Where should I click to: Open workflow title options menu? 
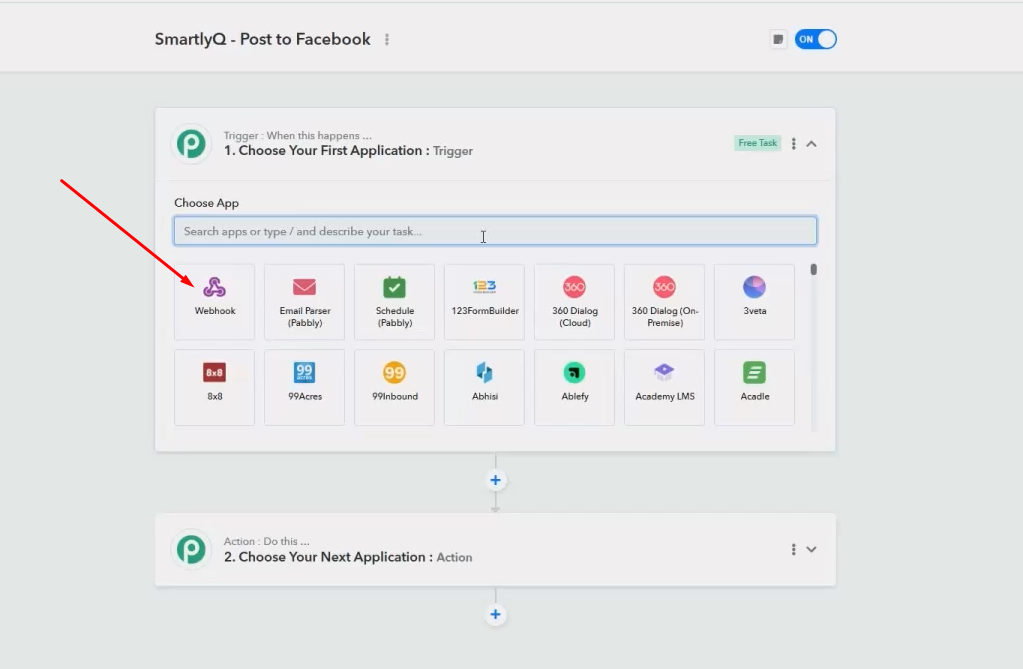click(x=387, y=40)
